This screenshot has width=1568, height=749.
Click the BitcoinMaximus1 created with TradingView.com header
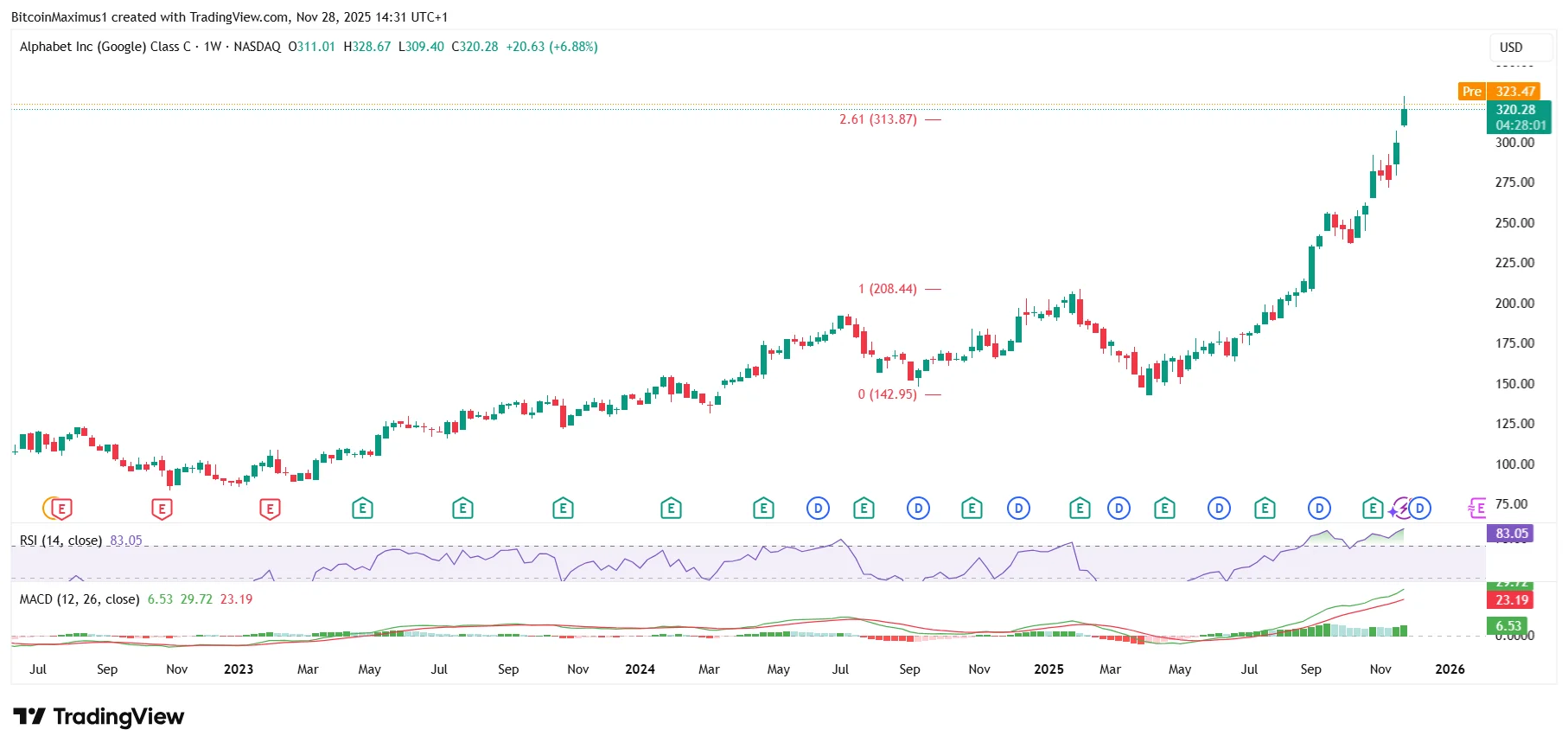pyautogui.click(x=229, y=17)
